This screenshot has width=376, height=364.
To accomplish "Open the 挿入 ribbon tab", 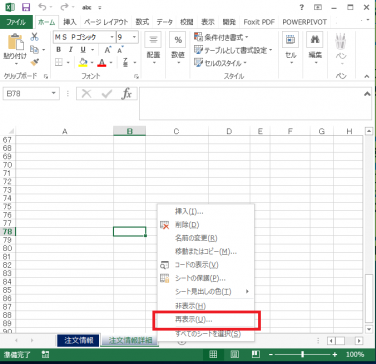I will click(70, 22).
